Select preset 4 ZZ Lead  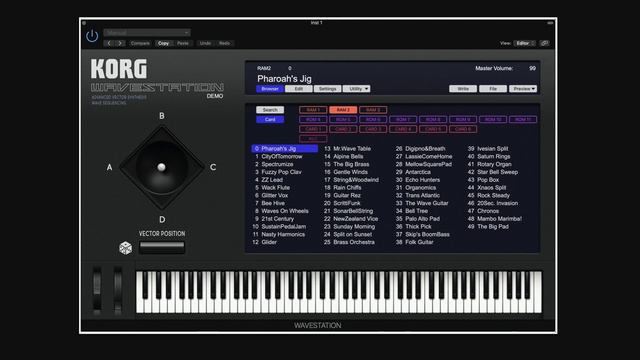pyautogui.click(x=269, y=180)
